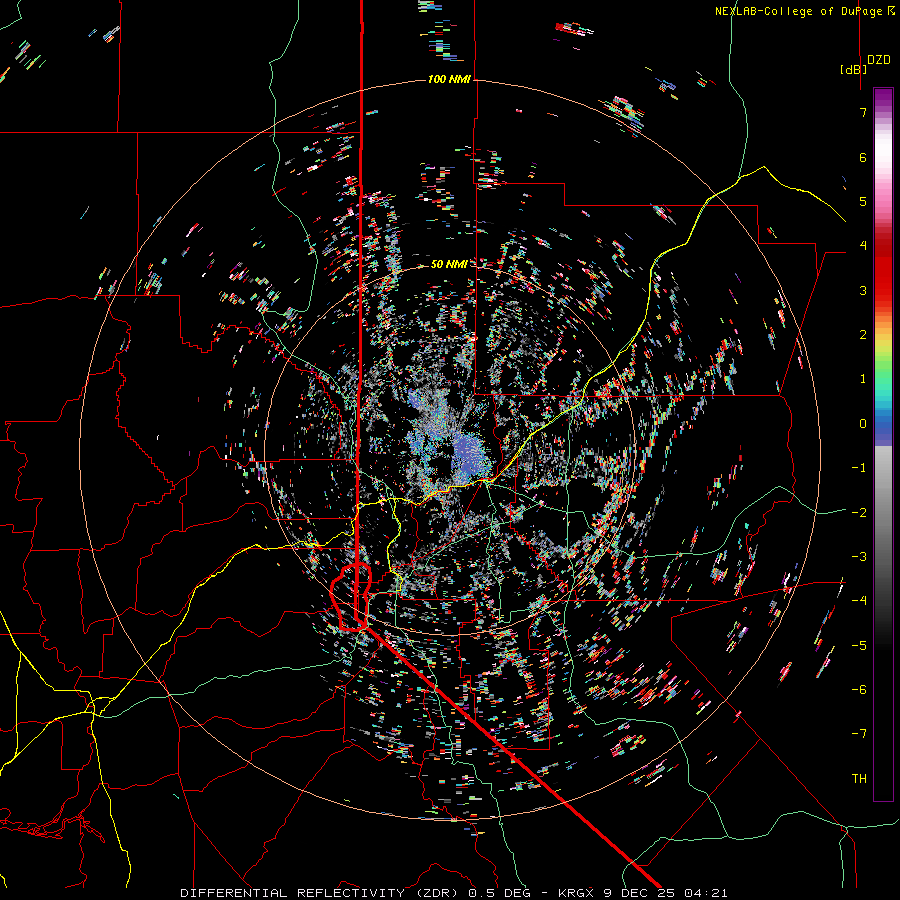Viewport: 900px width, 900px height.
Task: Click the DZD label above the color scale
Action: pyautogui.click(x=879, y=60)
